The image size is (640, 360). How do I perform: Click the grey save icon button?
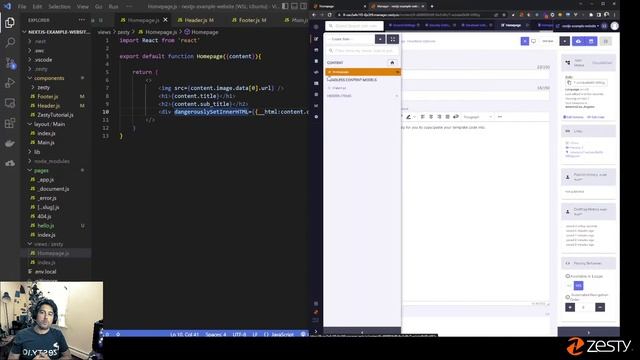(x=606, y=41)
